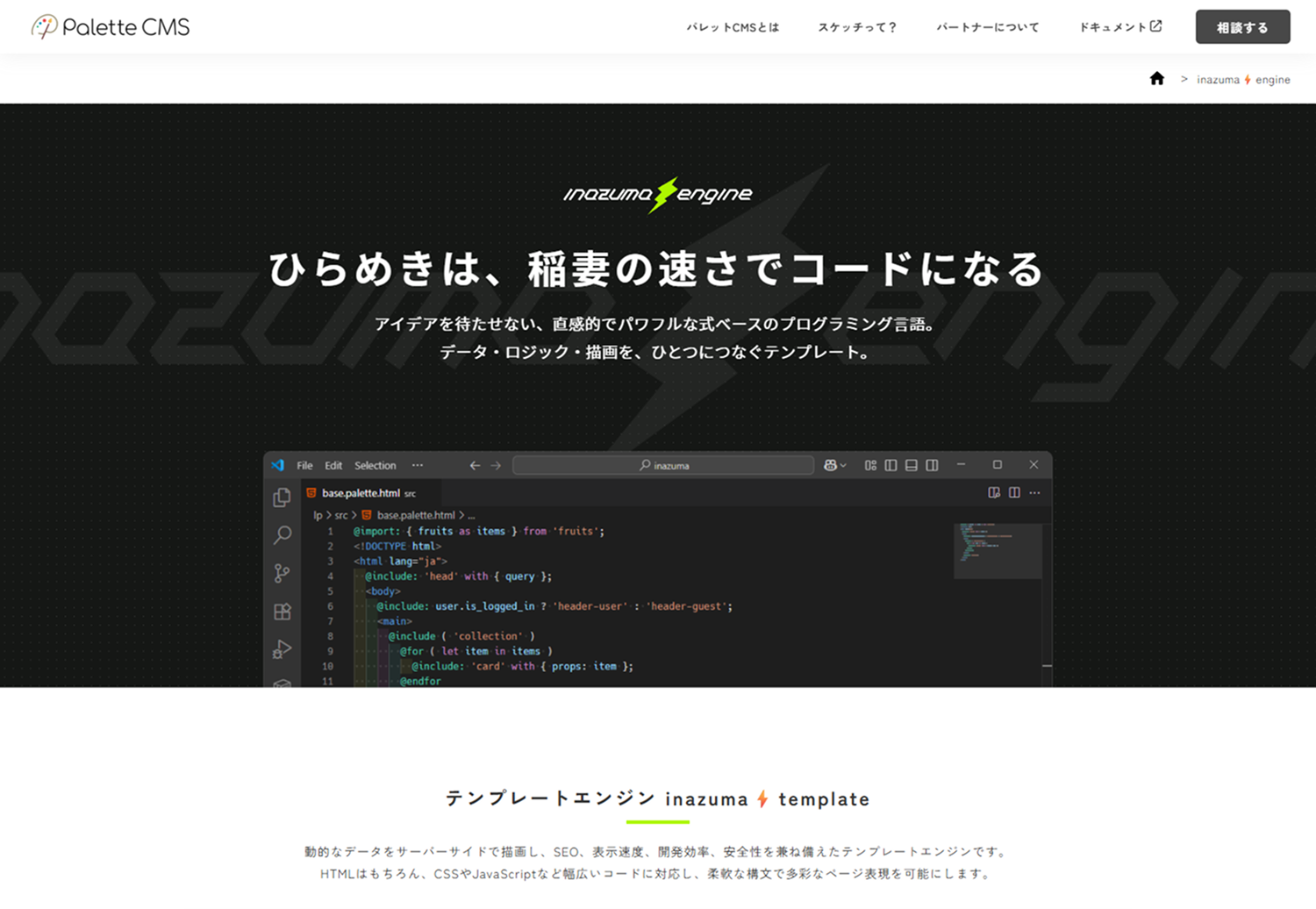The image size is (1316, 909).
Task: Expand the title bar's overflow menu after Selection
Action: click(418, 466)
